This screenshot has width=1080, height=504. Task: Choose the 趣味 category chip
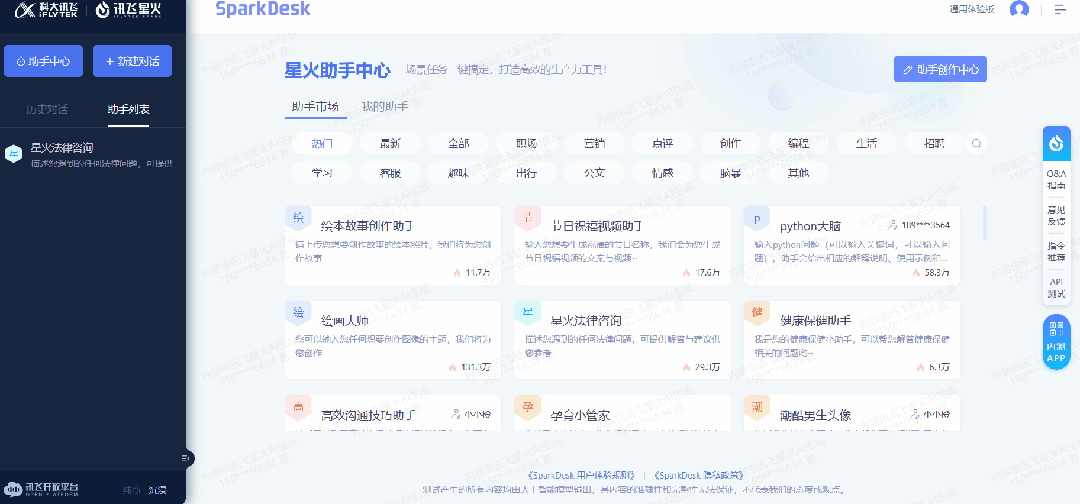[459, 173]
